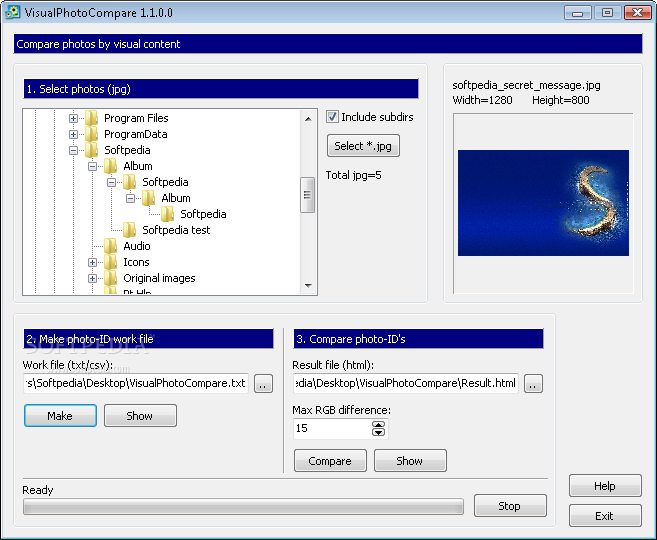This screenshot has width=657, height=540.
Task: Expand the ProgramData tree node
Action: [73, 134]
